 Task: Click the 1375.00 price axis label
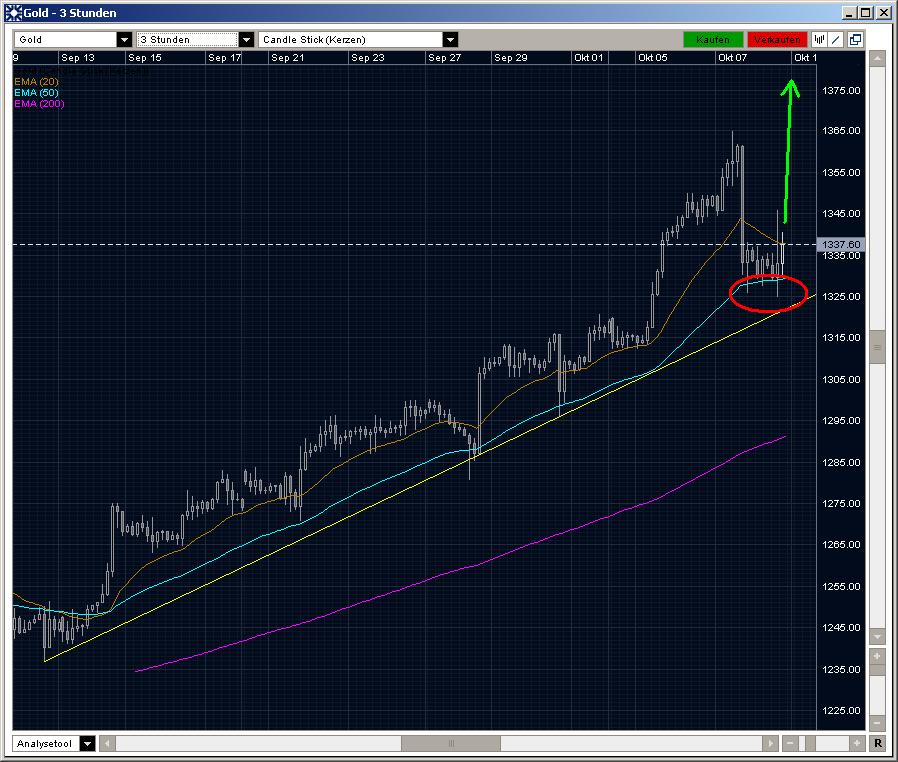pos(841,90)
